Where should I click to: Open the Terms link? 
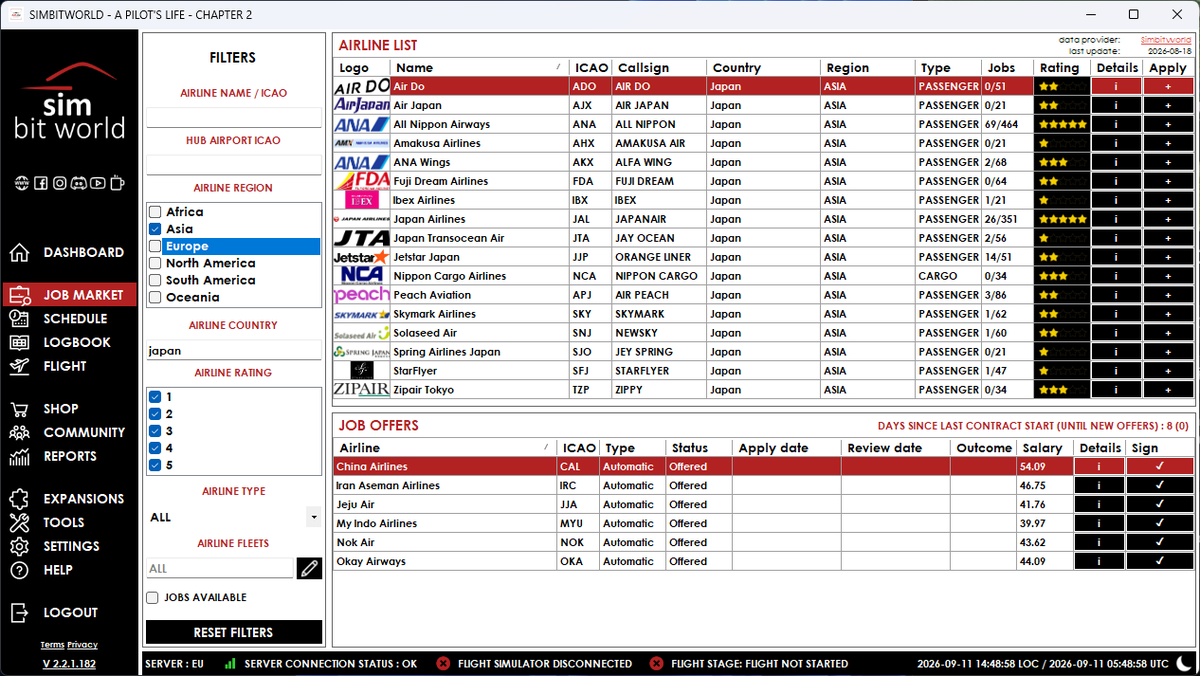(52, 645)
